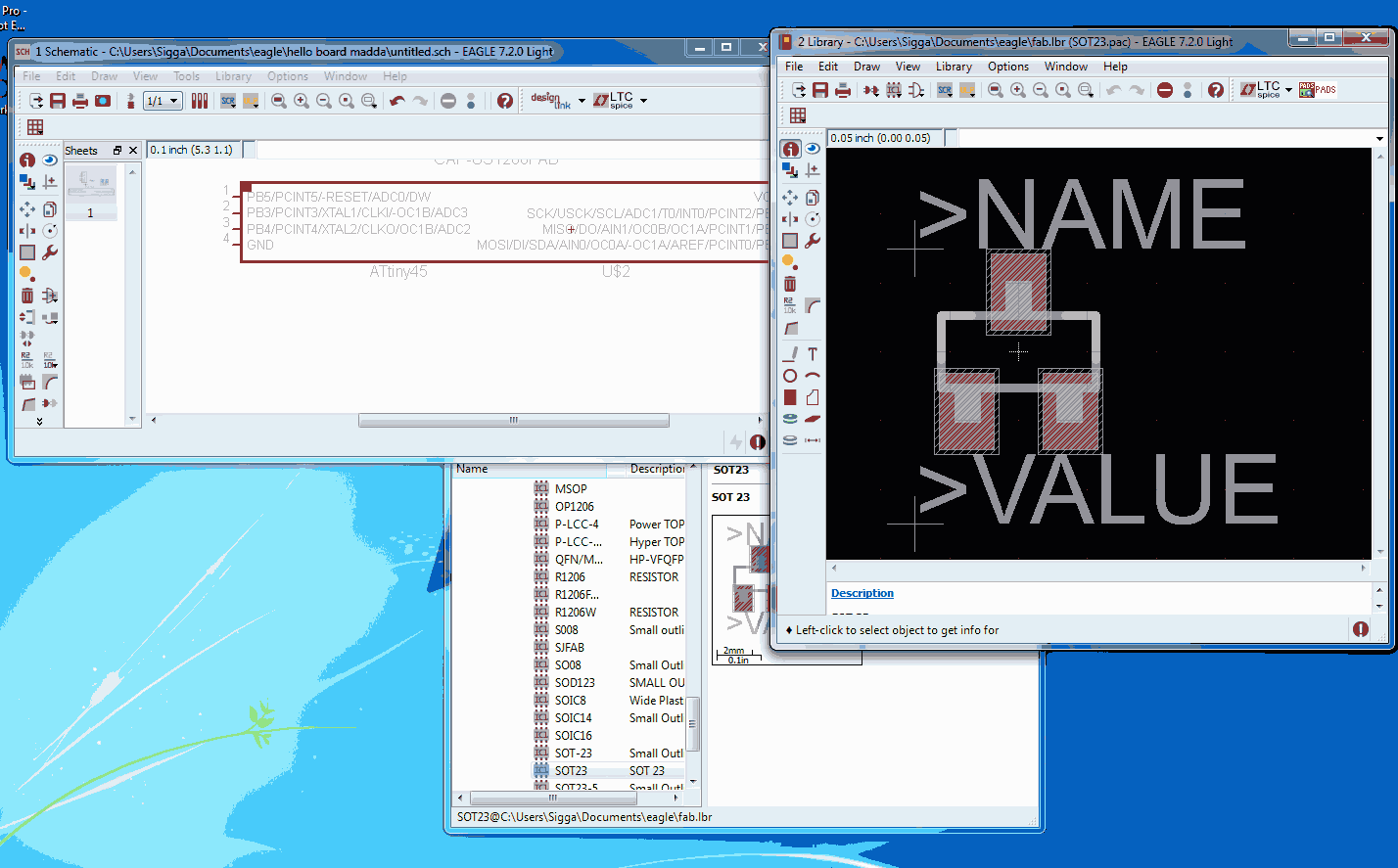Screen dimensions: 1398x868
Task: Click the Library window's Zoom In magnifier
Action: pos(1018,90)
